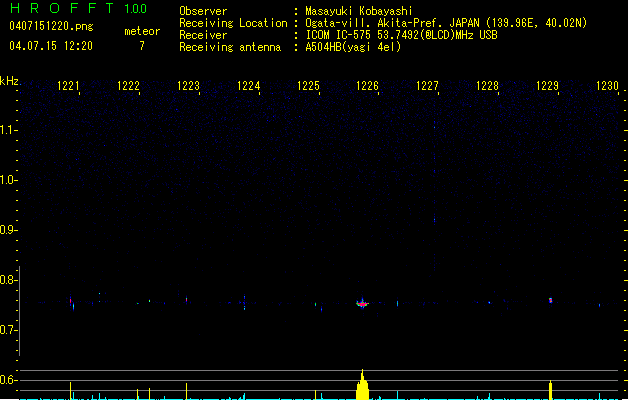Click the 1.0 kHz frequency label
This screenshot has width=629, height=400.
[8, 180]
